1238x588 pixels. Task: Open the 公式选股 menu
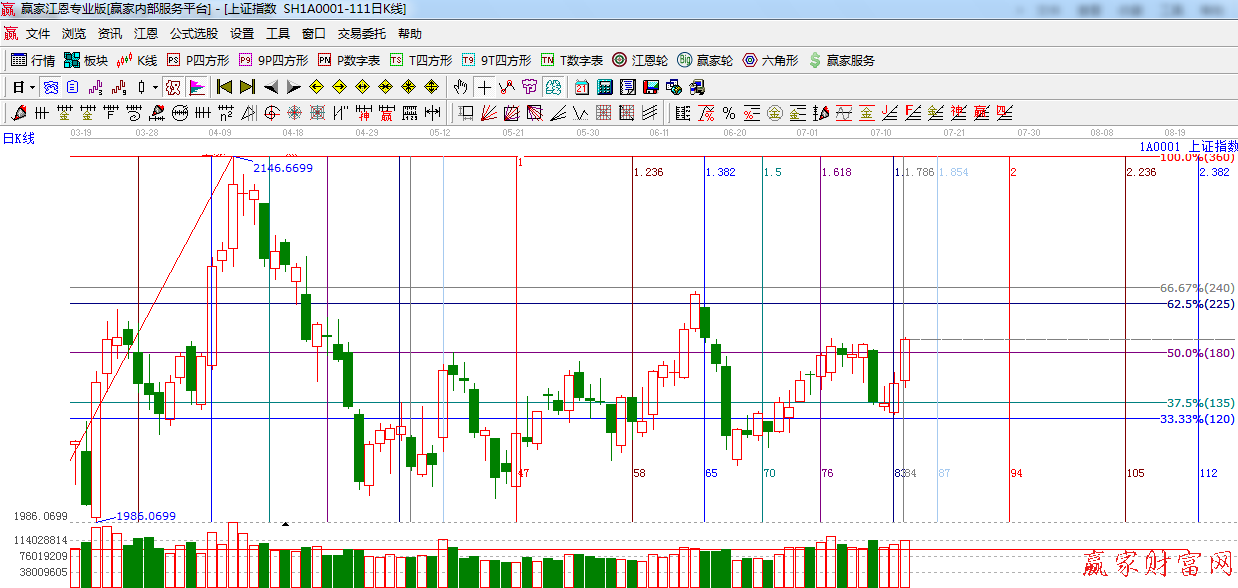click(x=194, y=34)
